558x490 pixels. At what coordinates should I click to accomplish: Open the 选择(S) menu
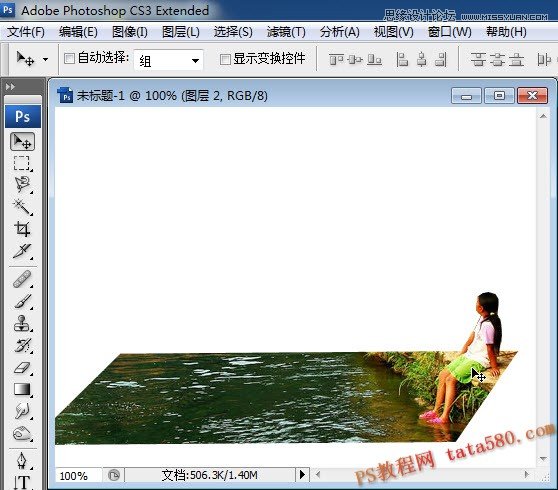coord(233,32)
